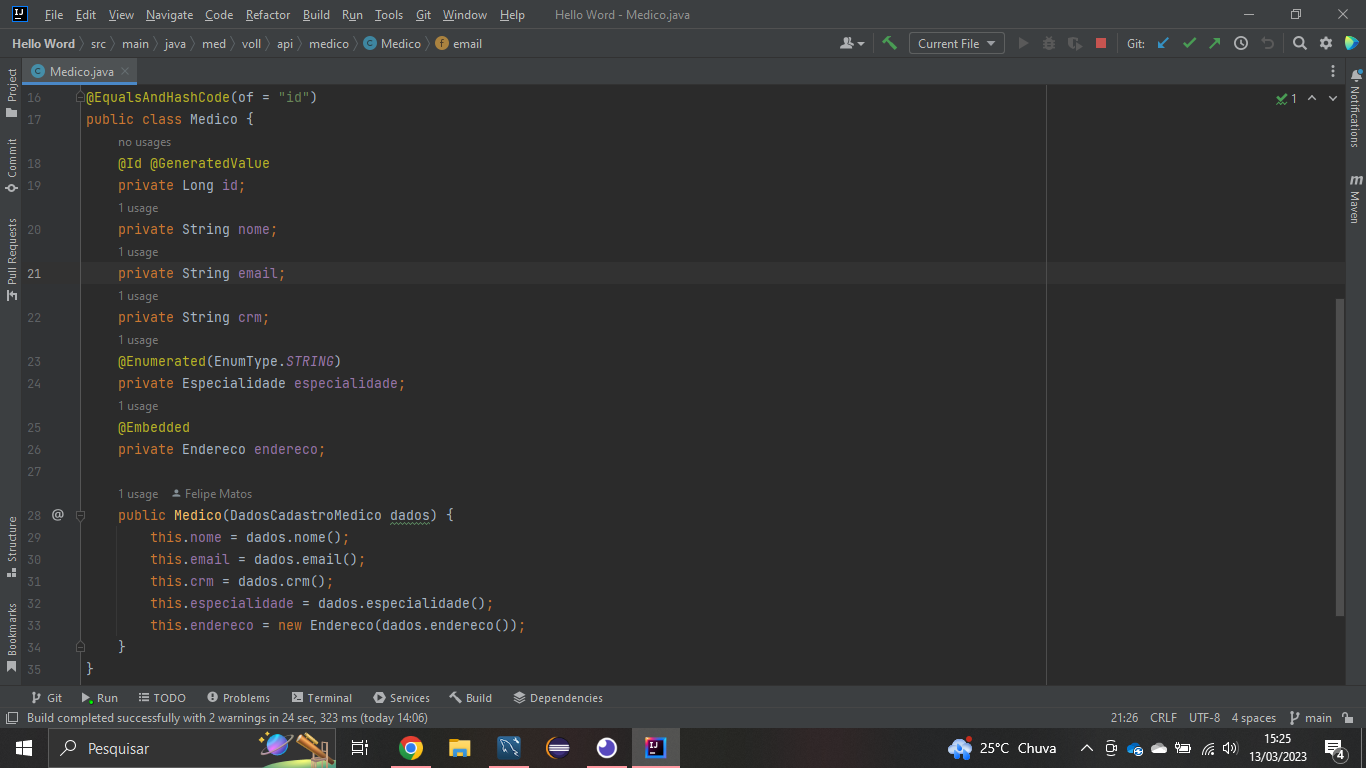Open the Notifications side panel
Image resolution: width=1366 pixels, height=768 pixels.
pos(1355,108)
